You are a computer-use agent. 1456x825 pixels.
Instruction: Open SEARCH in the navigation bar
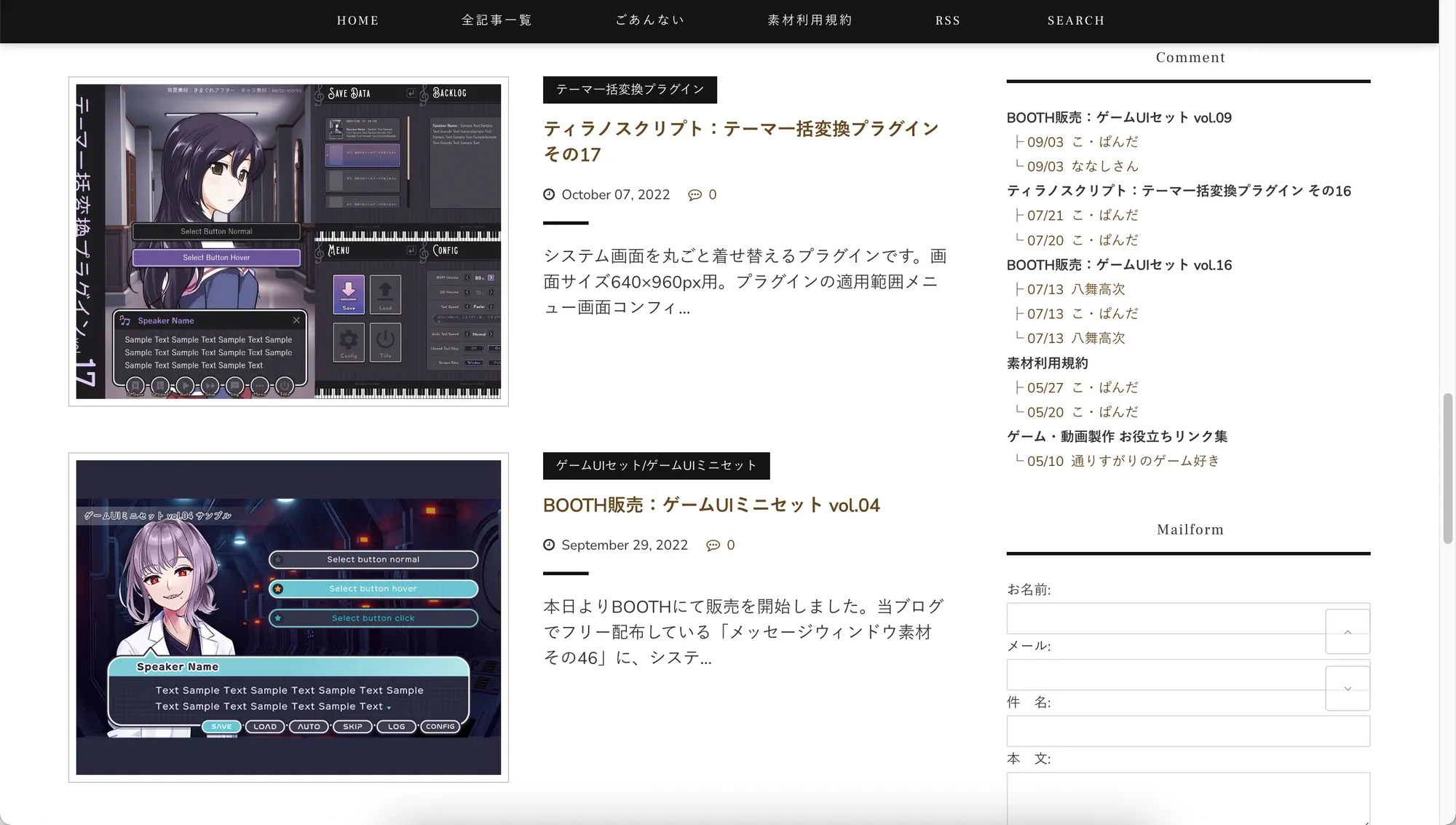pos(1075,20)
